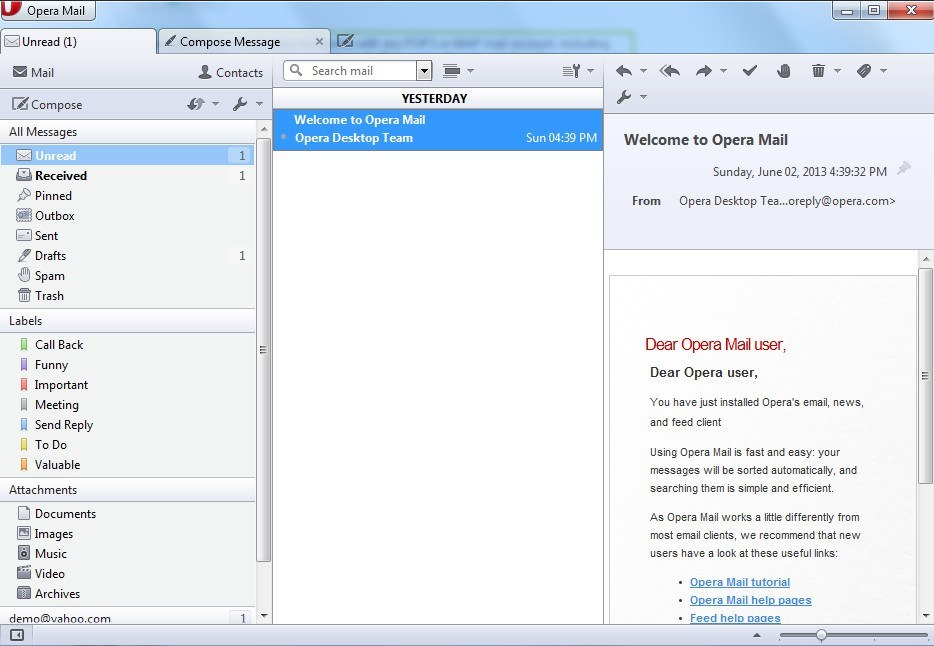Pin message using pushpin icon
This screenshot has width=934, height=646.
click(x=904, y=168)
